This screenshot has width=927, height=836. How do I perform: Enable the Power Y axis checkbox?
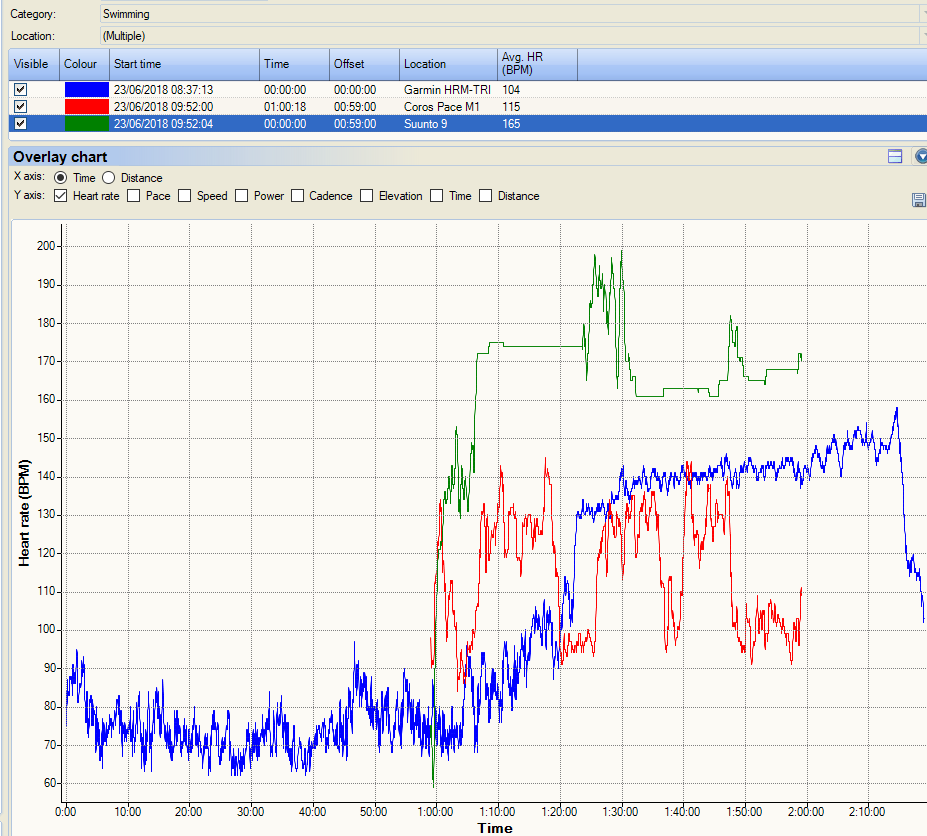242,196
